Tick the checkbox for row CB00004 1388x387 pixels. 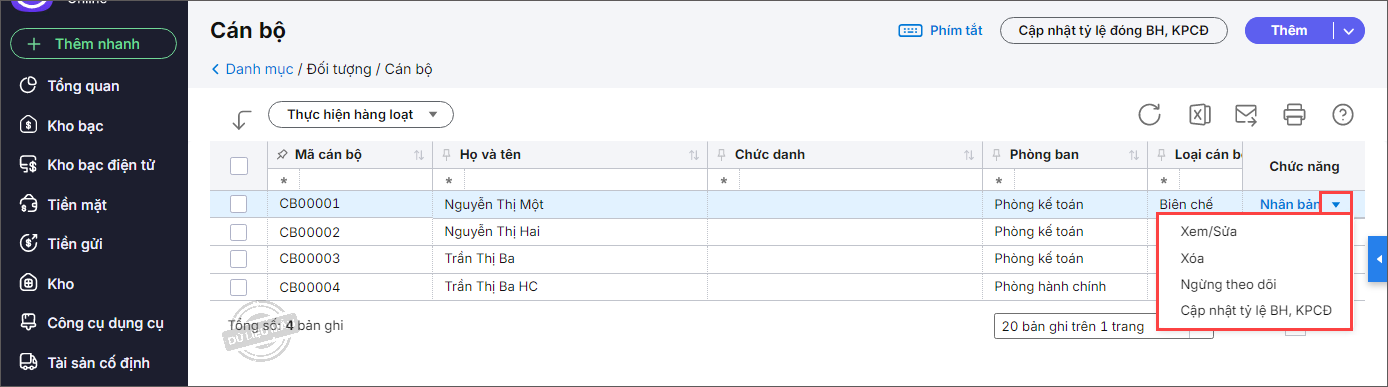click(238, 287)
